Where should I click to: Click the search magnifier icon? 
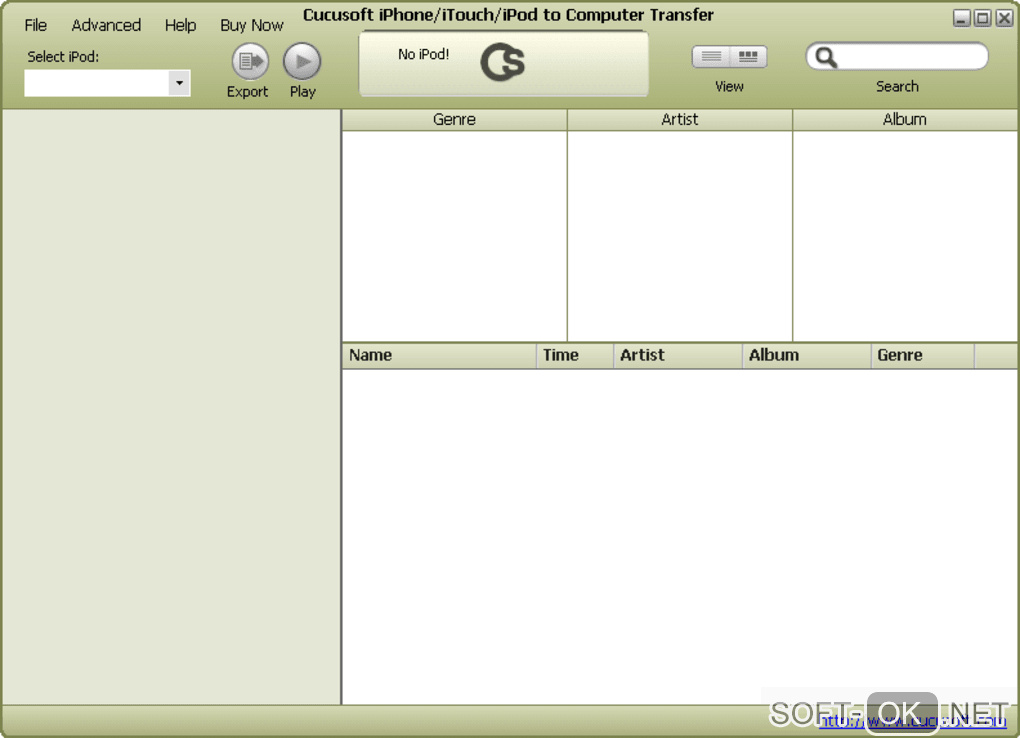[x=825, y=57]
